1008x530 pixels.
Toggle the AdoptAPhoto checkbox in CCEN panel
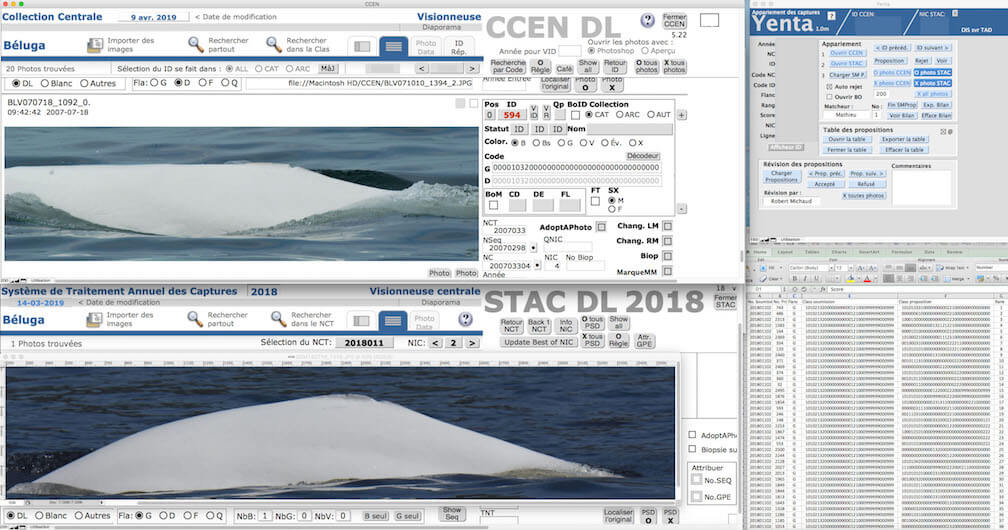[600, 227]
